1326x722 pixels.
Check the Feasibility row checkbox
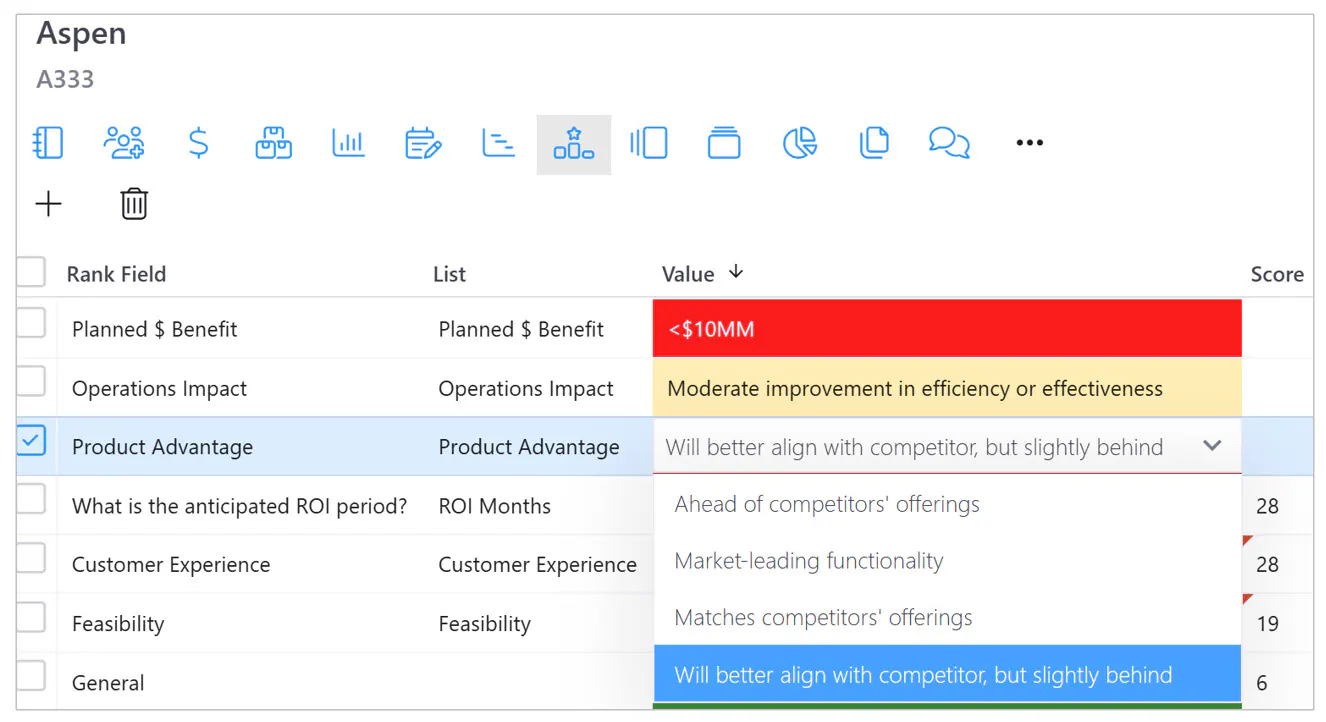coord(31,618)
